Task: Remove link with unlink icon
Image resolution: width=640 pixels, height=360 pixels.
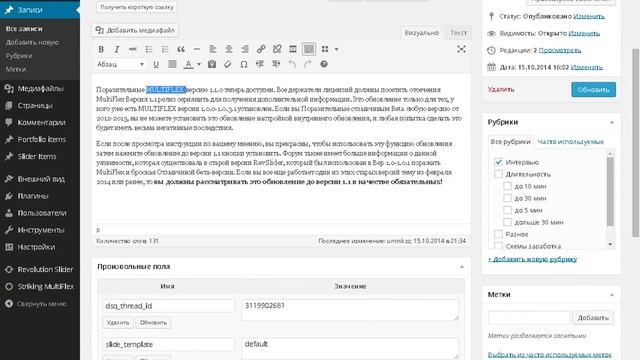Action: (x=277, y=49)
